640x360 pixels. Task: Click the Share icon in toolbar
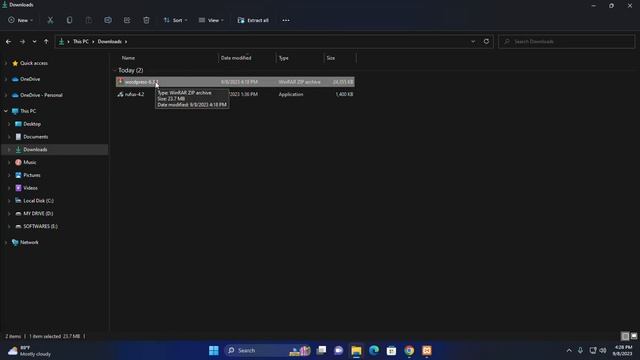(x=127, y=20)
